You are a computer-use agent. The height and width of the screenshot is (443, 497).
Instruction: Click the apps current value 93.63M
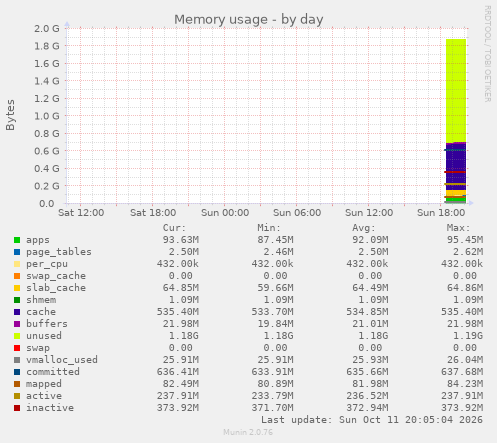181,240
